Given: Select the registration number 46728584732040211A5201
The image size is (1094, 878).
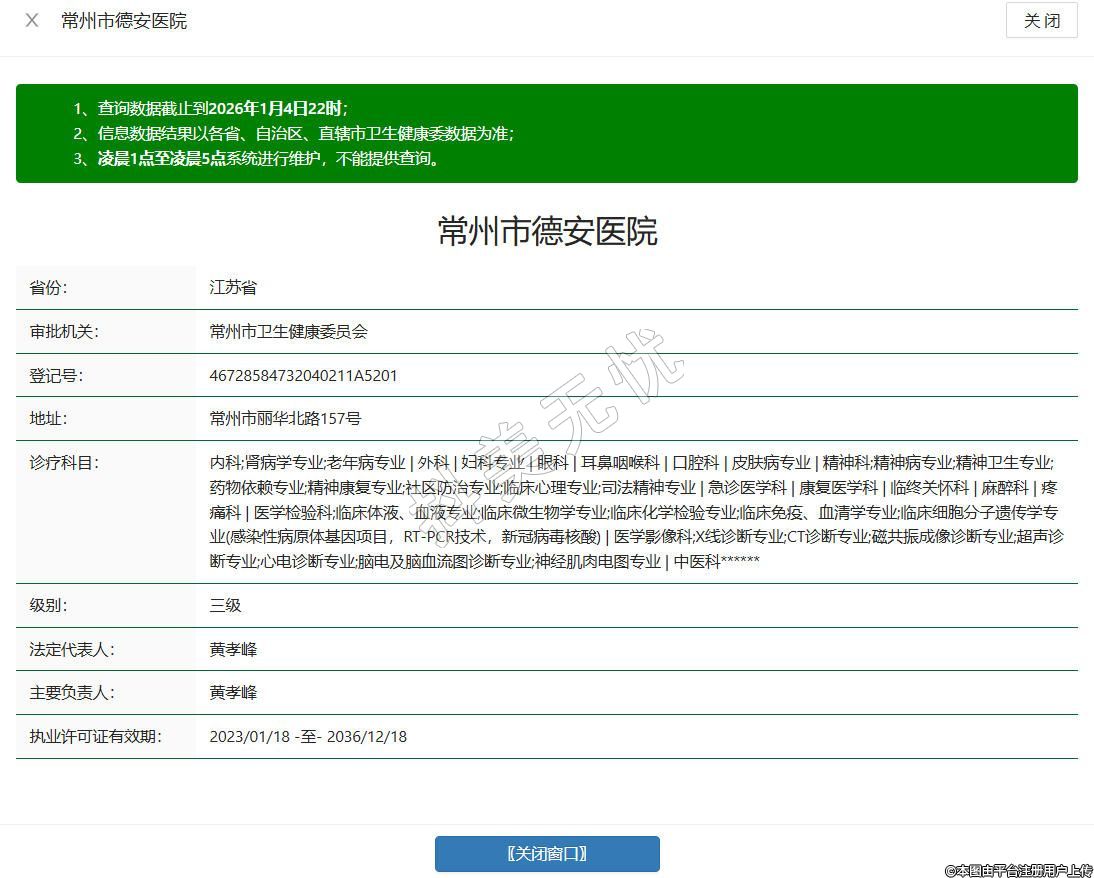Looking at the screenshot, I should point(304,376).
